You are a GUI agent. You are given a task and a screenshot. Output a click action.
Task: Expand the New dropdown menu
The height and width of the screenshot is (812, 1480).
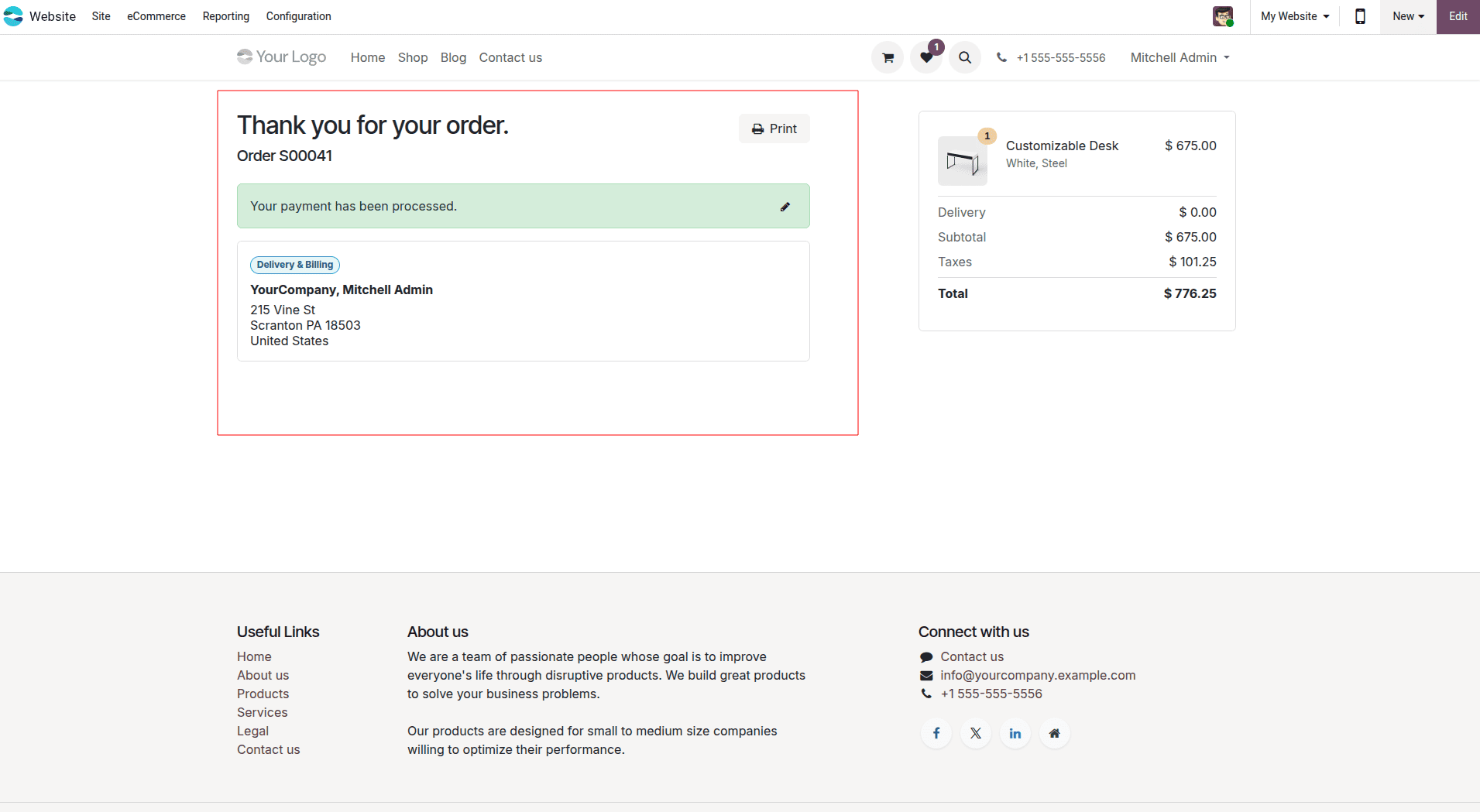click(1407, 16)
